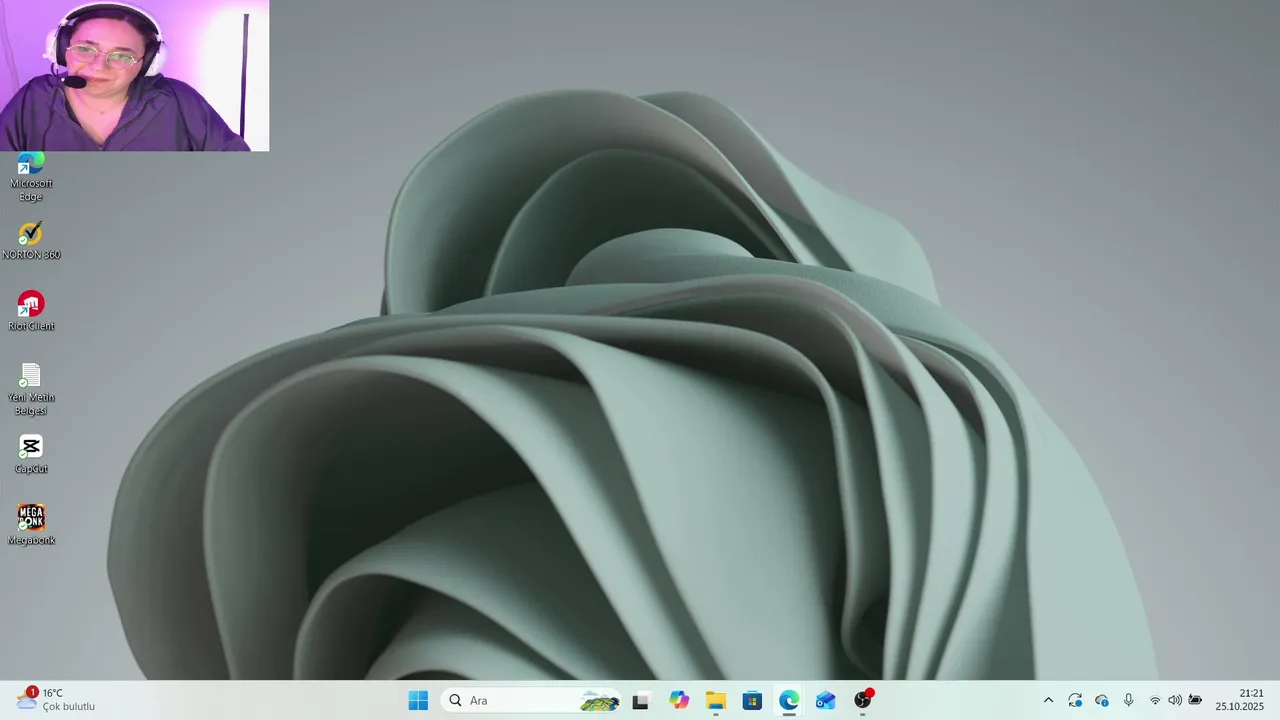This screenshot has height=720, width=1280.
Task: Expand the hidden system tray icons chevron
Action: [x=1048, y=701]
